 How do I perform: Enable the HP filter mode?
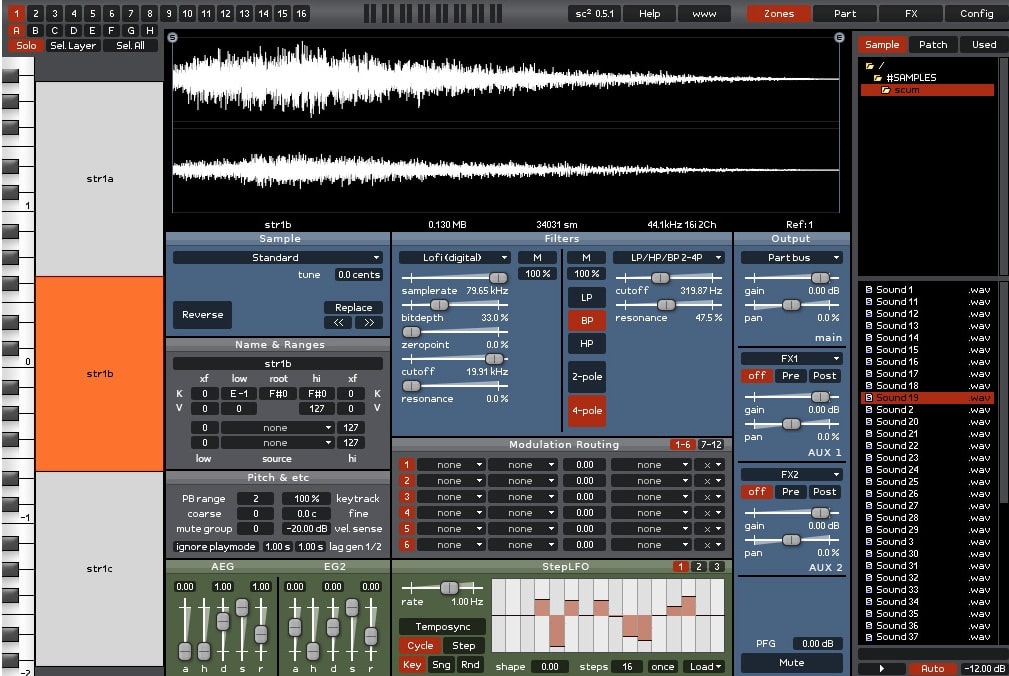pos(586,343)
